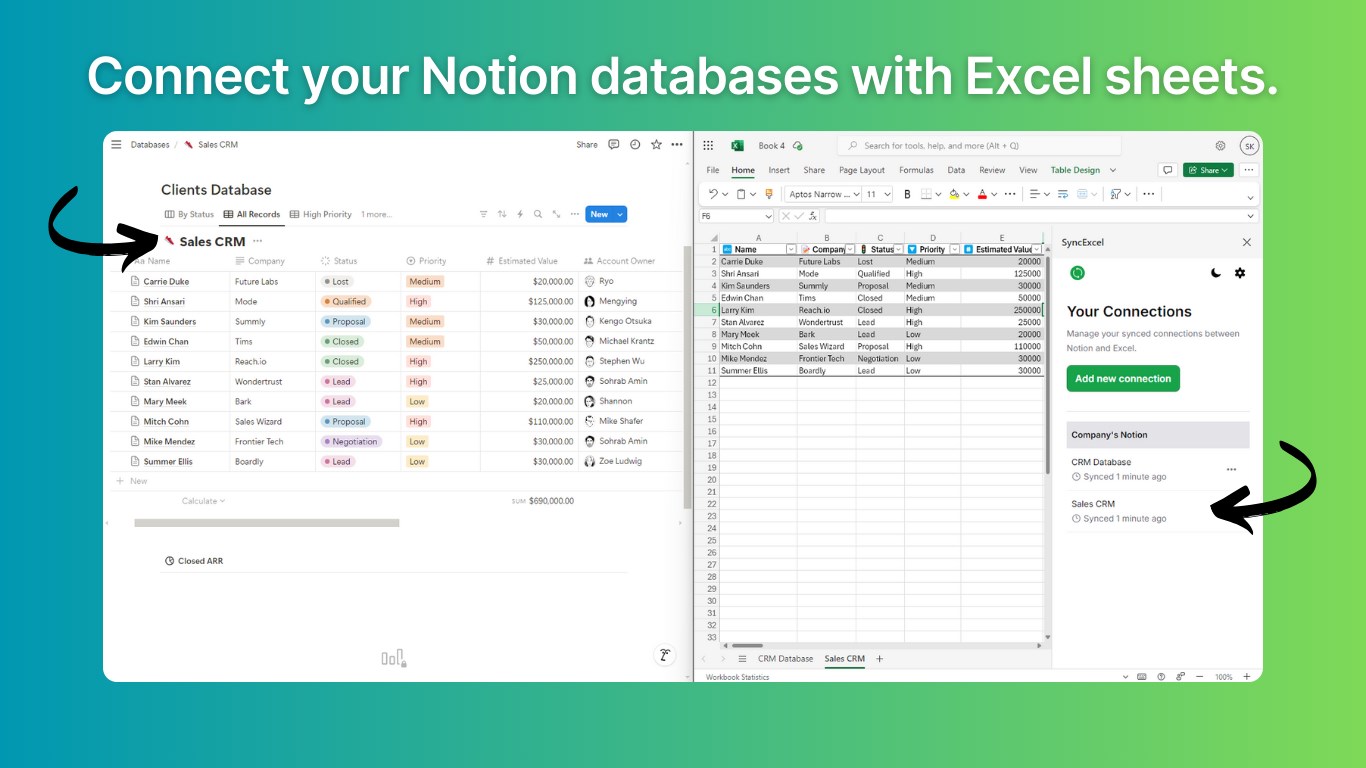Open CRM Database connection three-dot menu
Screen dimensions: 1366x768
tap(1231, 469)
